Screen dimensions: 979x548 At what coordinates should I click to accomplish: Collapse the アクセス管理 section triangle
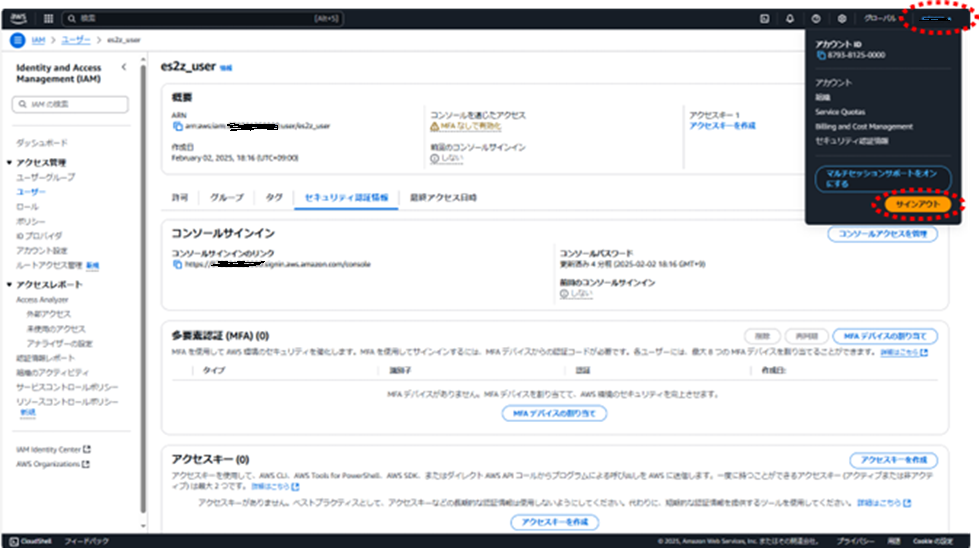tap(9, 162)
